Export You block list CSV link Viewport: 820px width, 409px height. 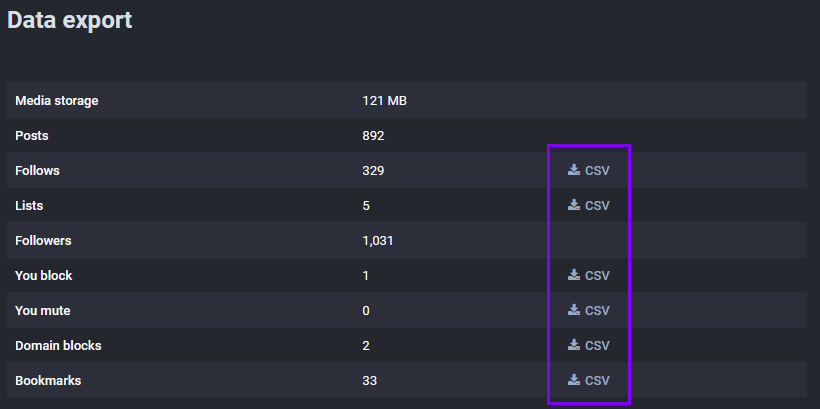click(x=597, y=276)
